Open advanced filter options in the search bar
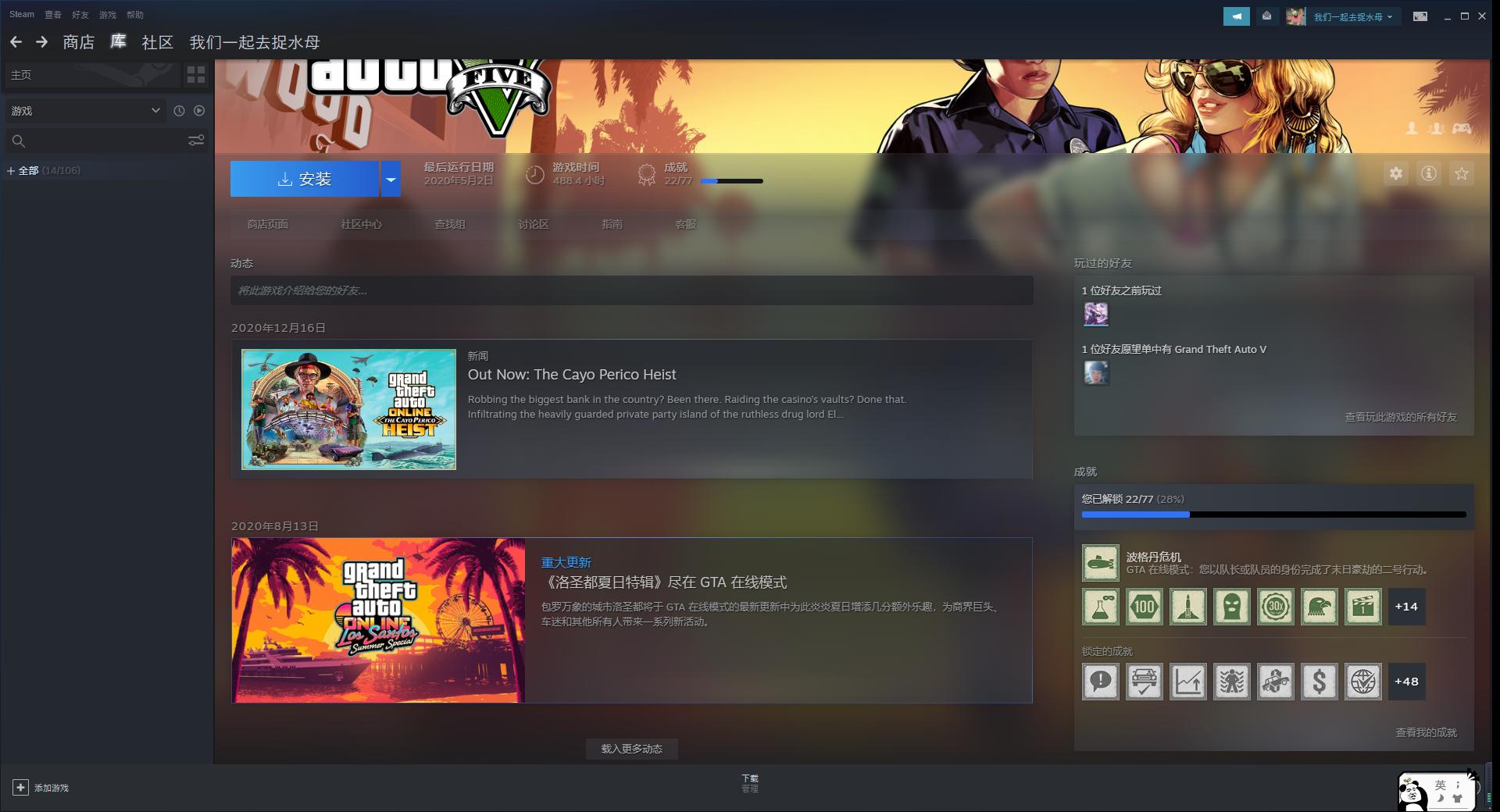1500x812 pixels. click(x=196, y=141)
